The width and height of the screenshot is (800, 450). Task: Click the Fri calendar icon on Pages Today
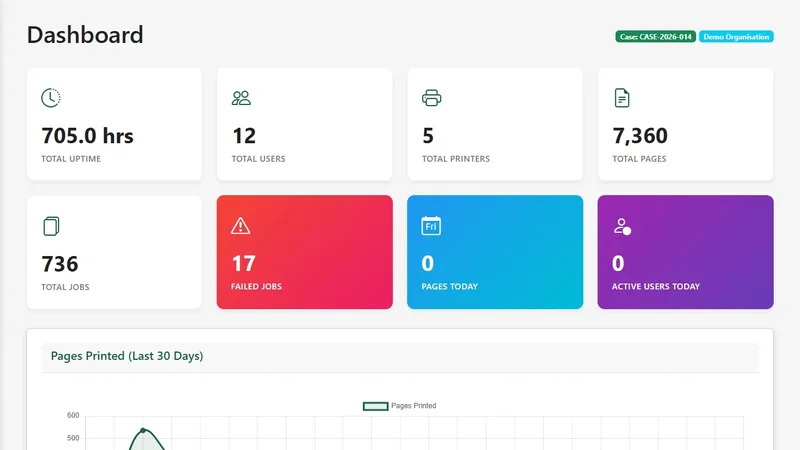click(x=431, y=226)
